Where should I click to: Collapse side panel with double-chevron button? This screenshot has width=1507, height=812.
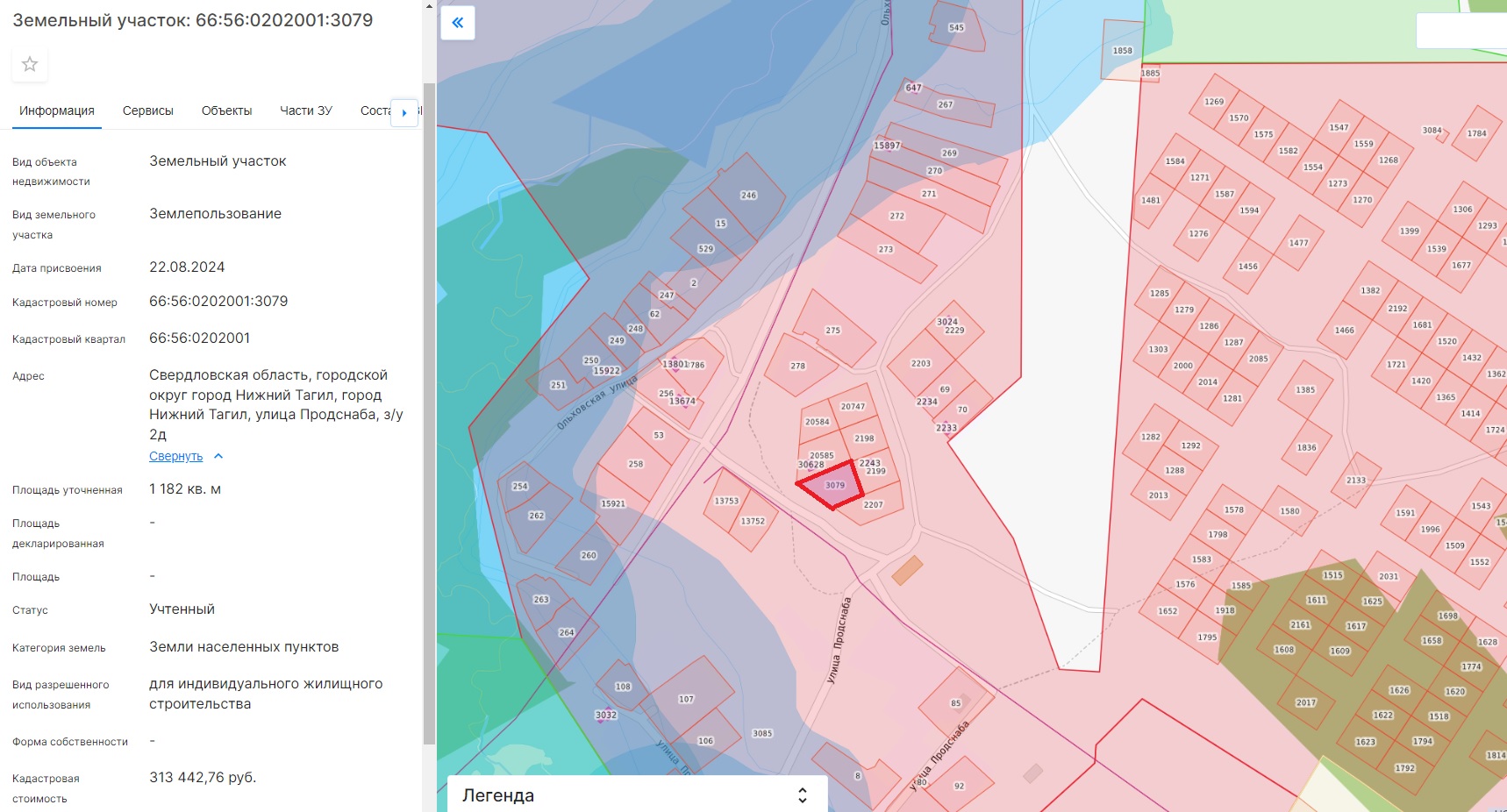pos(458,23)
